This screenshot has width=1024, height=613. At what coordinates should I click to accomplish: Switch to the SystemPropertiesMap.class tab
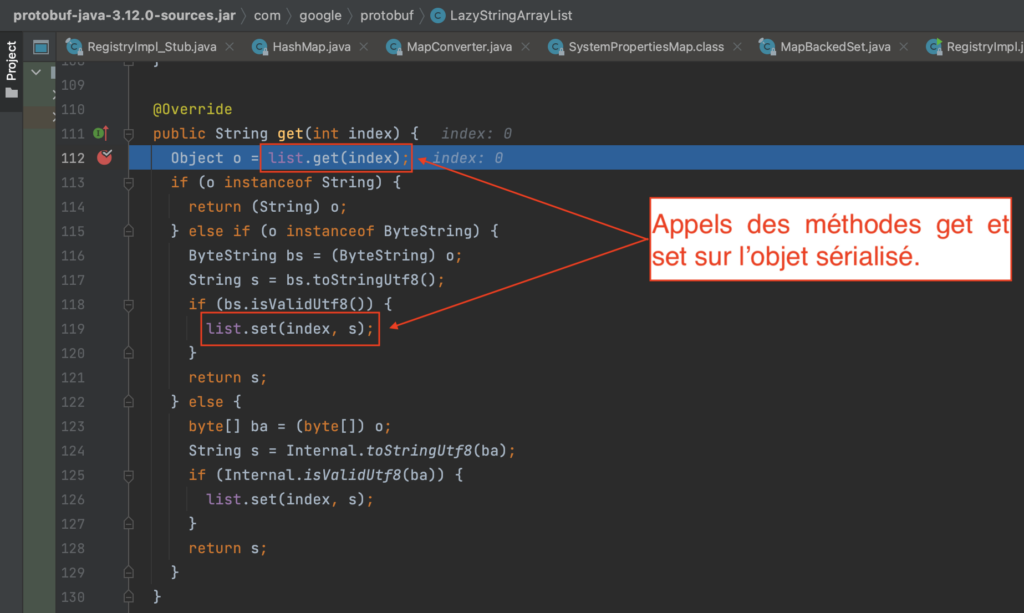[646, 47]
